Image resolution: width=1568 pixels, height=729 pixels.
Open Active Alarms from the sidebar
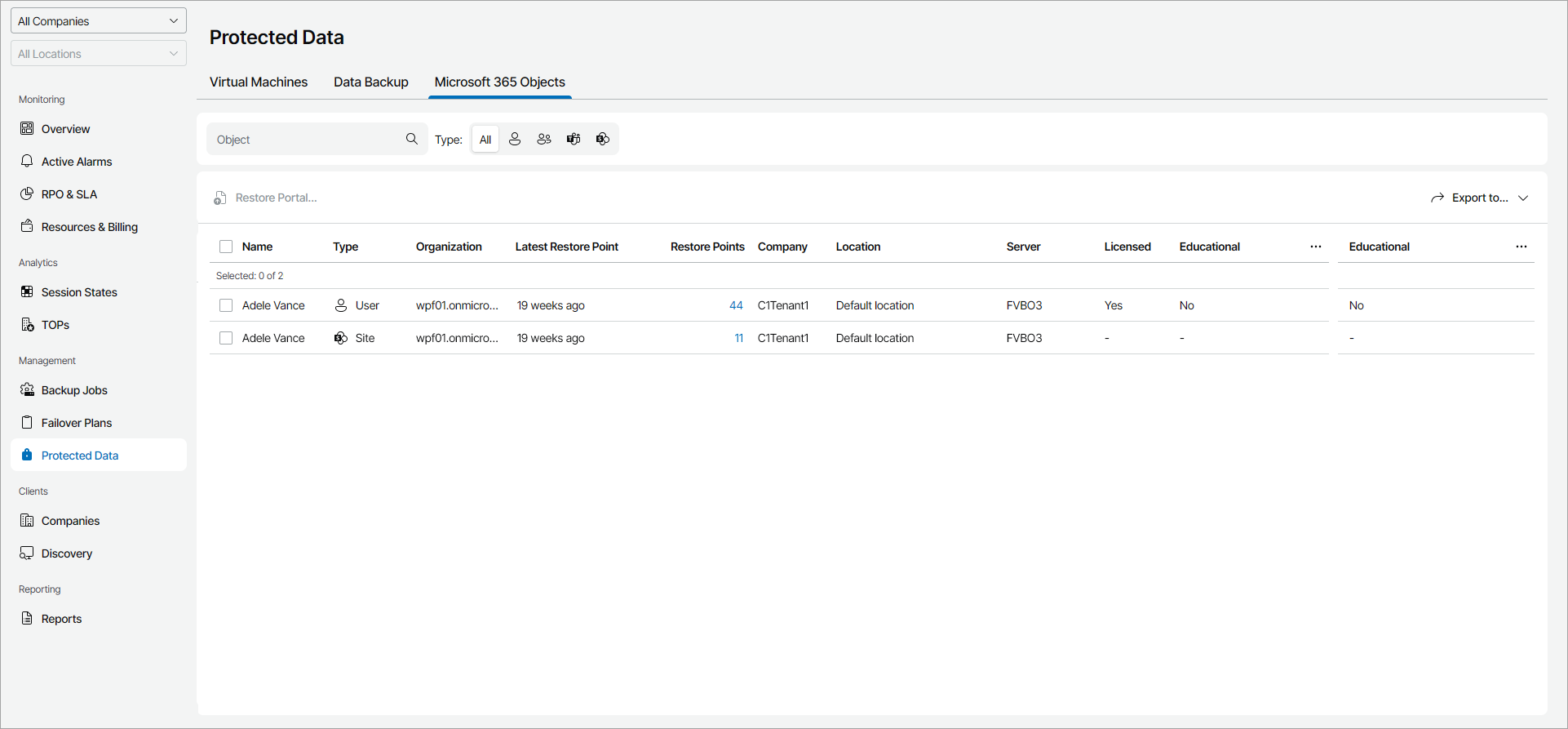77,162
